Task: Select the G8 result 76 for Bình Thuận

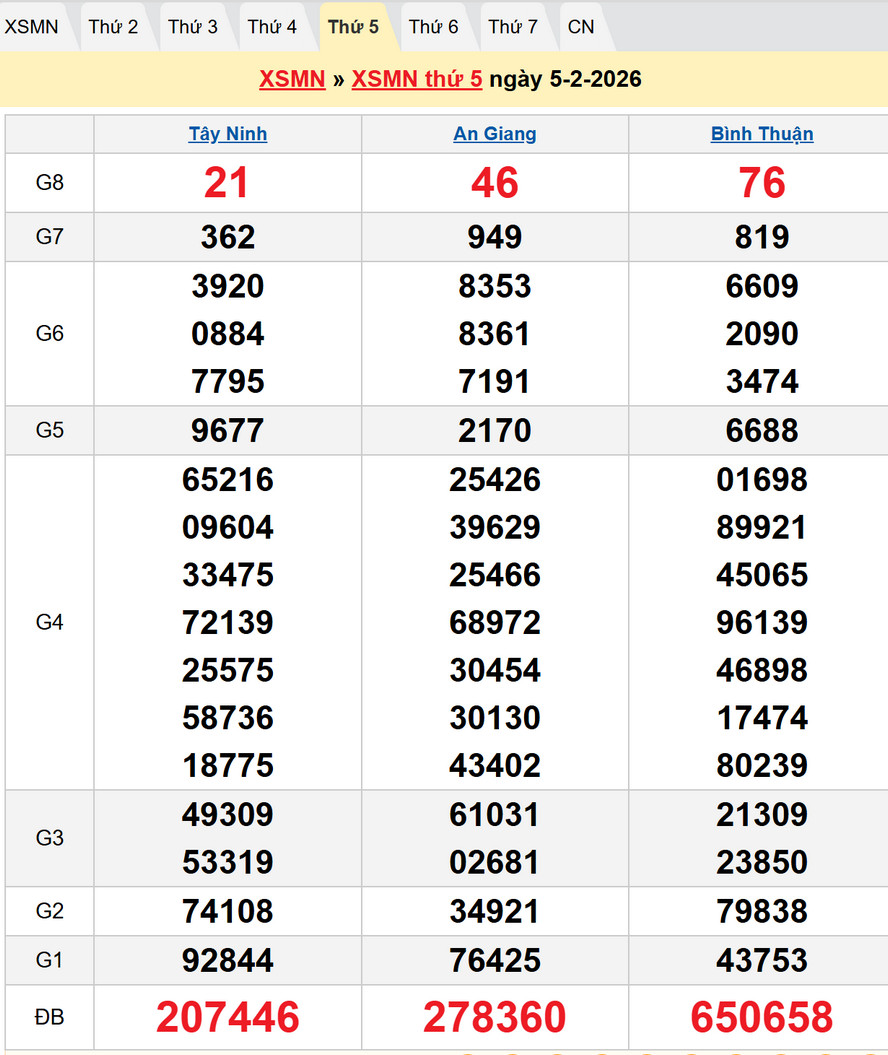Action: point(762,183)
